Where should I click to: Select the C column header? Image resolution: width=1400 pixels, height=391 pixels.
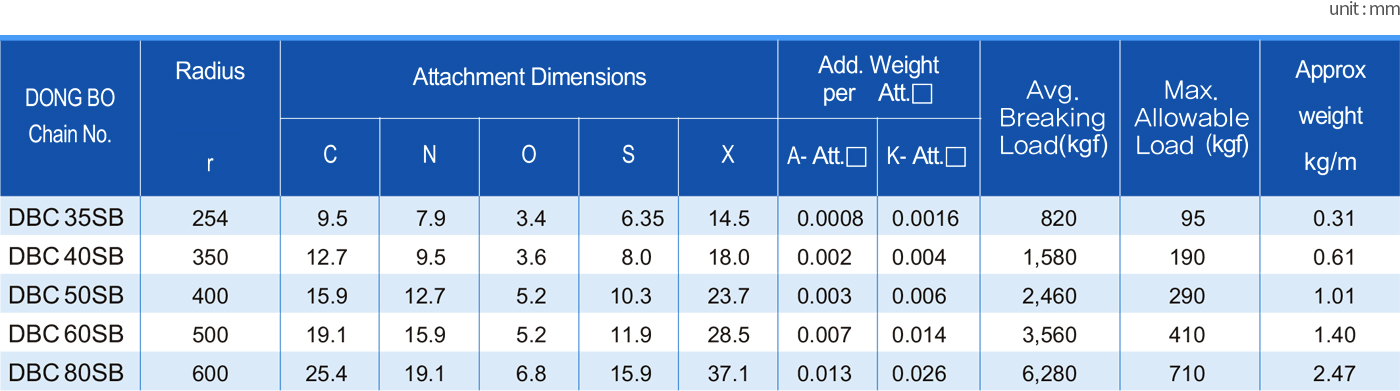(330, 156)
